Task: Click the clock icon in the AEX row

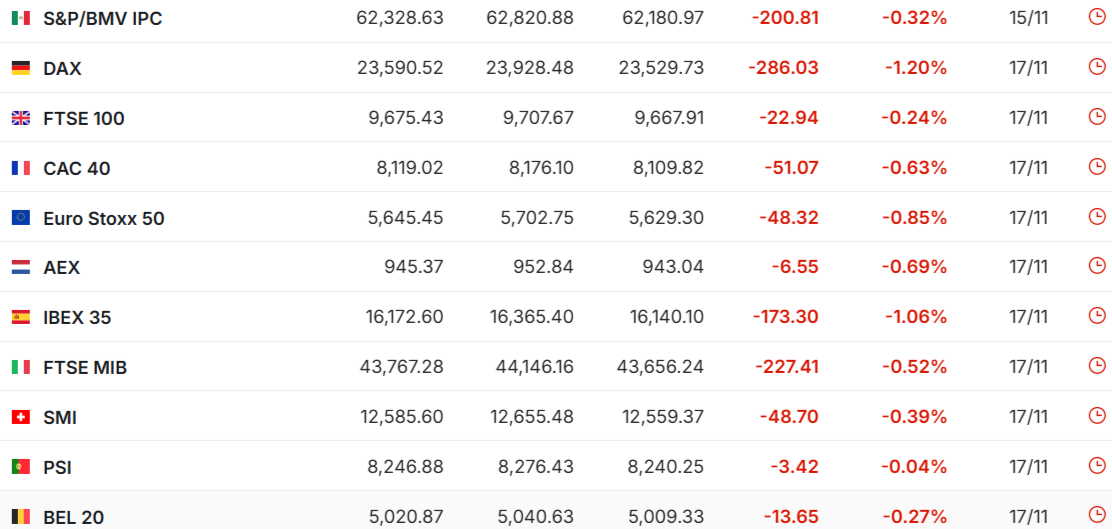Action: pos(1096,267)
